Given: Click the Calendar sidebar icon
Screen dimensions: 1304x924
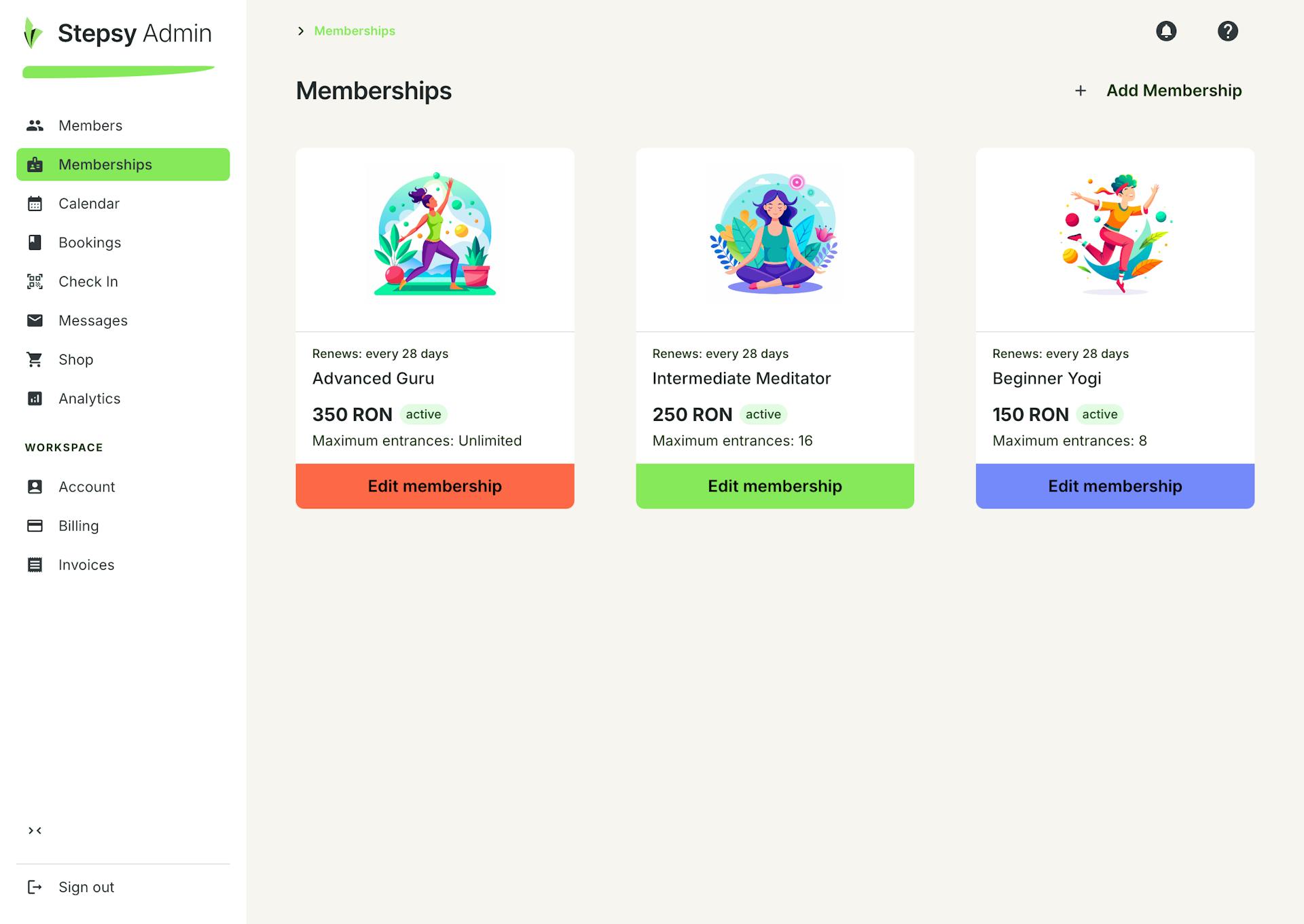Looking at the screenshot, I should point(35,204).
